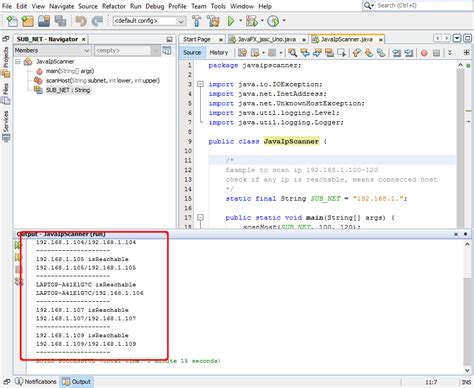
Task: Click the Profile Project icon
Action: (273, 21)
